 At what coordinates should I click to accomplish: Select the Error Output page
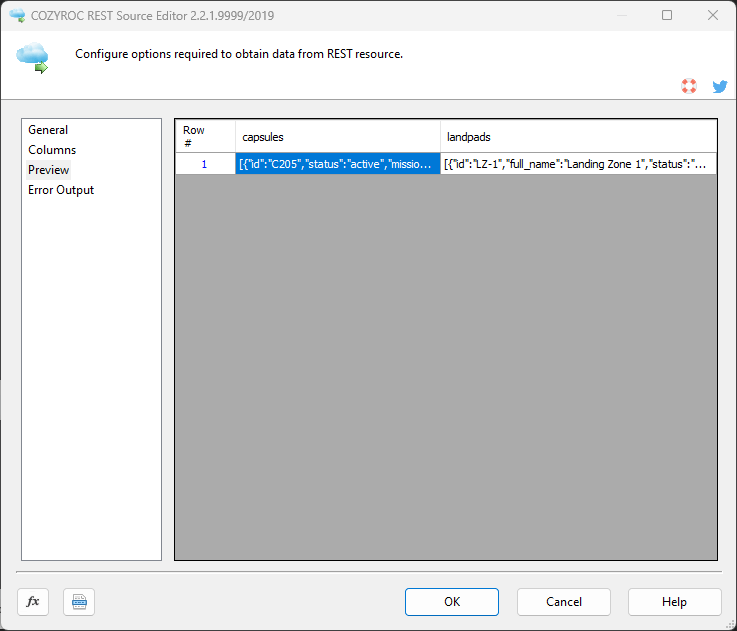61,190
